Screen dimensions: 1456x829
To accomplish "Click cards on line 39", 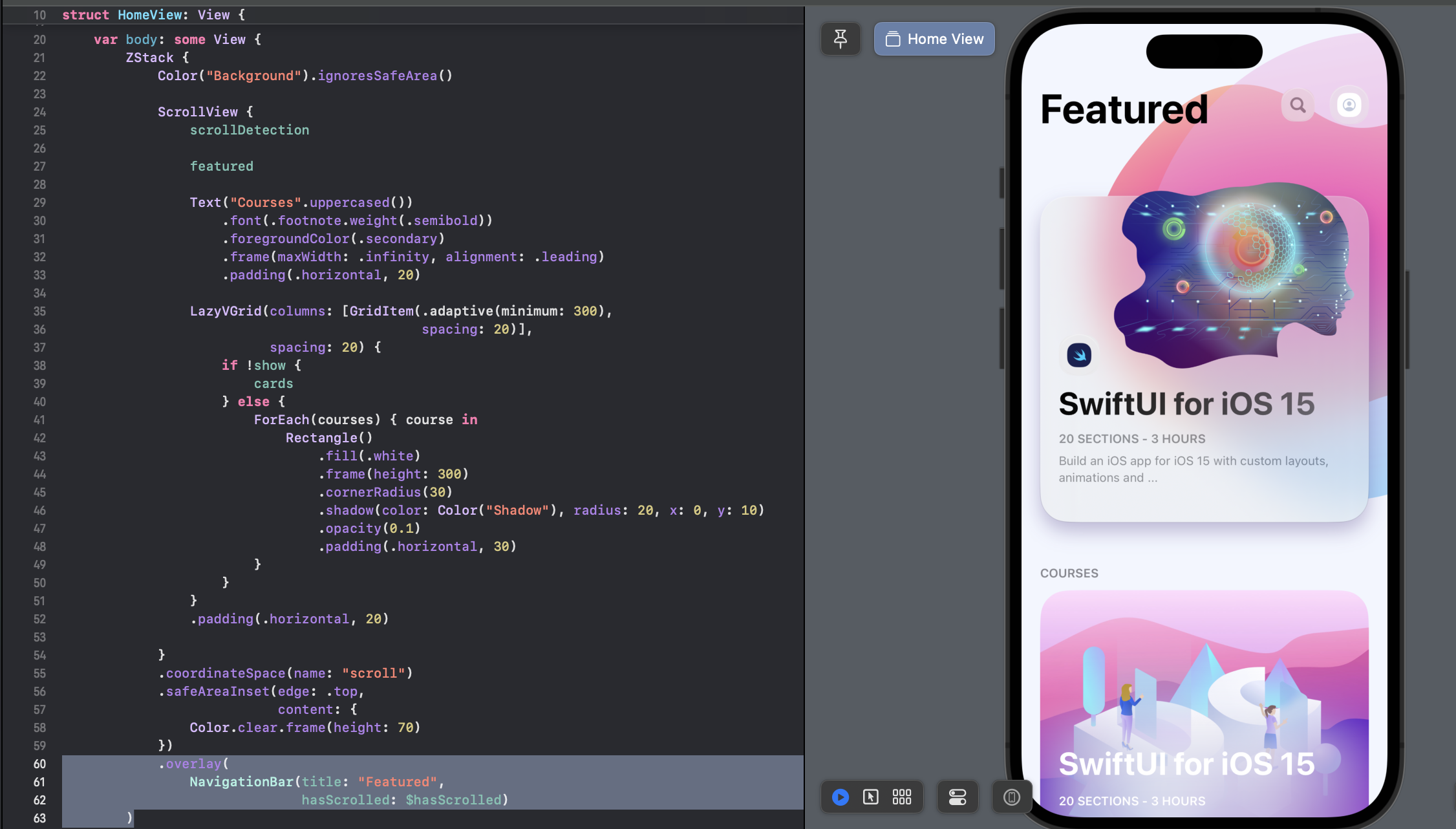I will pos(273,383).
